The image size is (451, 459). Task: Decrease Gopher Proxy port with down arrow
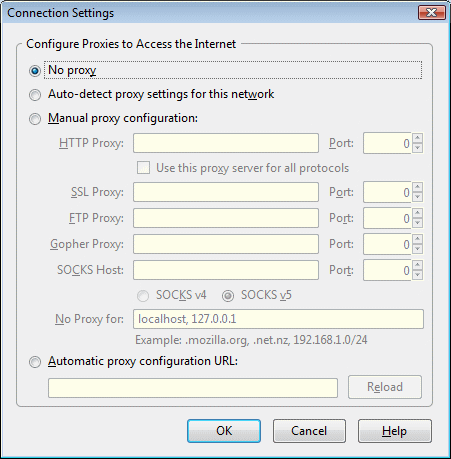417,249
